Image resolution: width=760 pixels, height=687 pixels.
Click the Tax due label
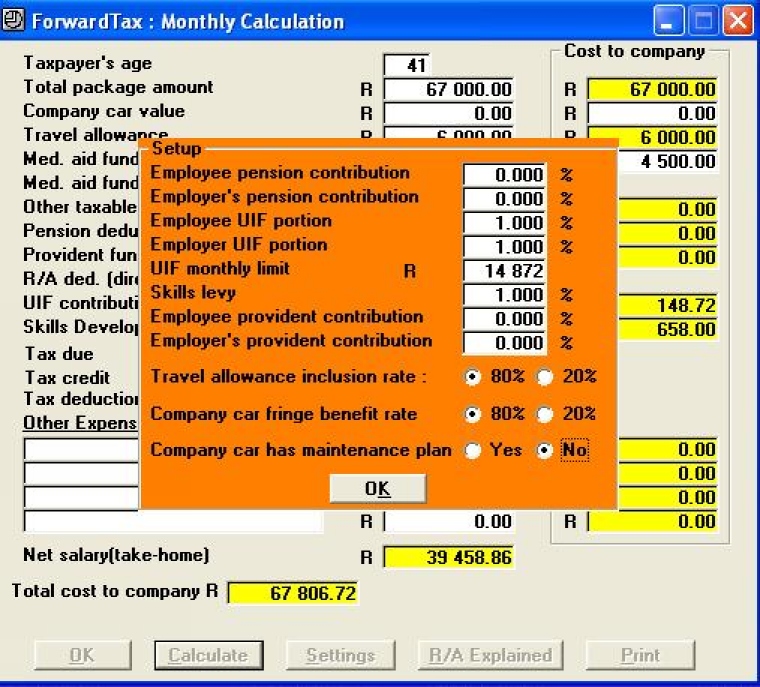click(59, 354)
